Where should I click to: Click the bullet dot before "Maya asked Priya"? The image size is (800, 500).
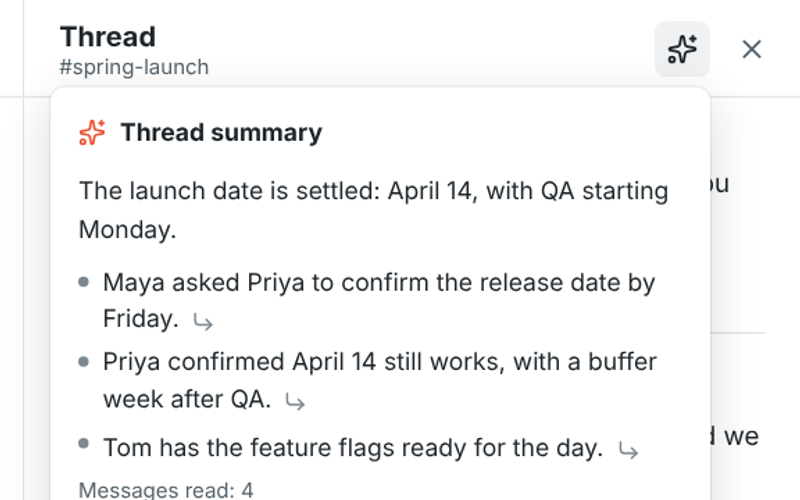click(x=84, y=282)
